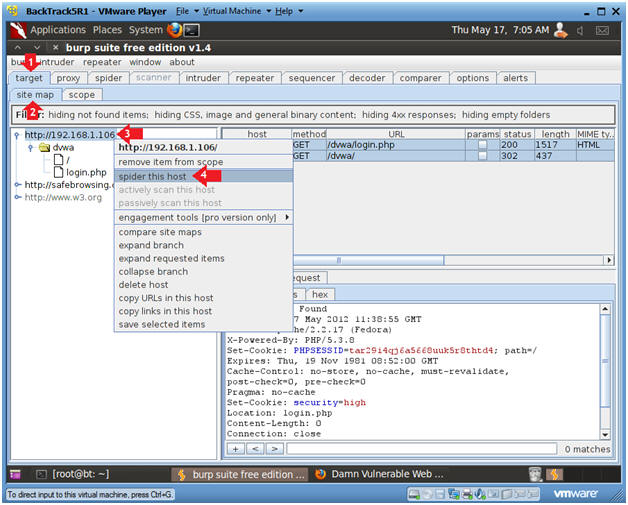Click the response scrollbar down arrow
The image size is (628, 505).
coord(605,435)
